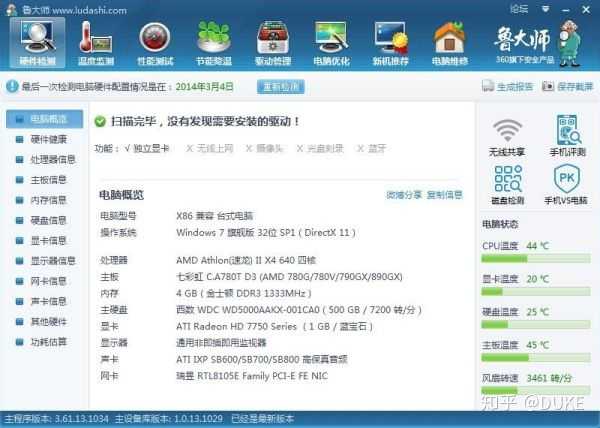Open the 硬件检测 hardware detection tool
This screenshot has width=600, height=428.
38,43
